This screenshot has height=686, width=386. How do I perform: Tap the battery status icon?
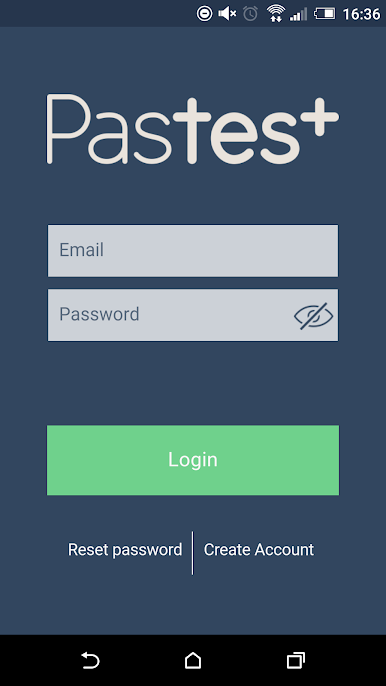point(325,14)
